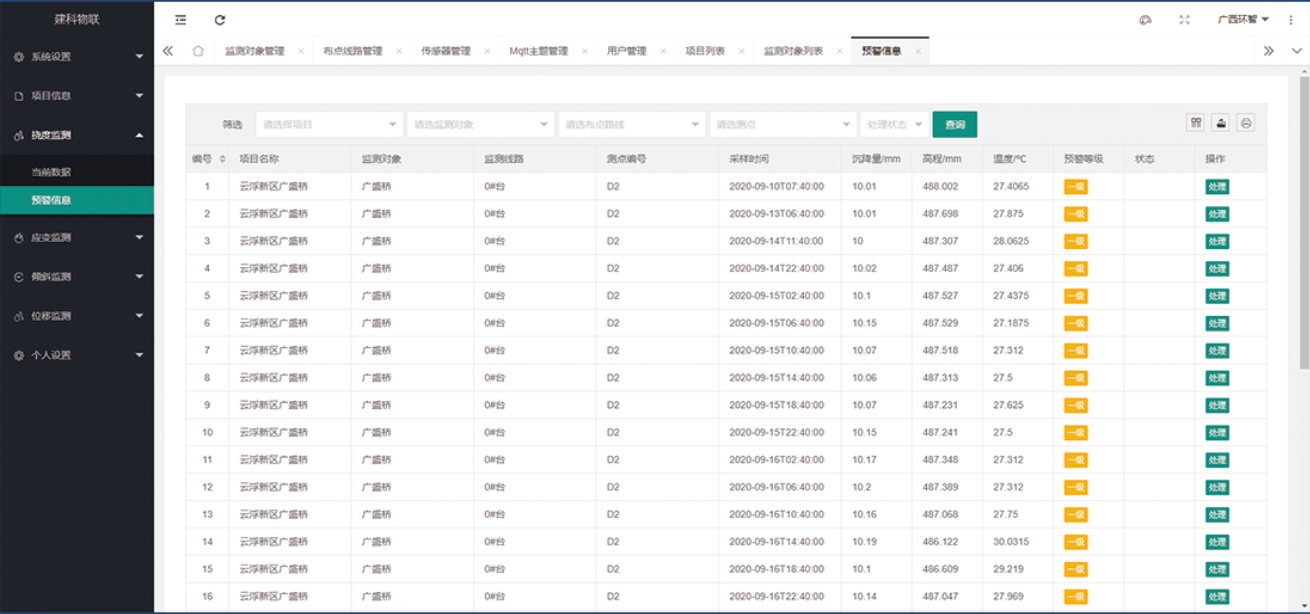The image size is (1310, 614).
Task: Open the 请选择项目 dropdown
Action: pos(330,124)
